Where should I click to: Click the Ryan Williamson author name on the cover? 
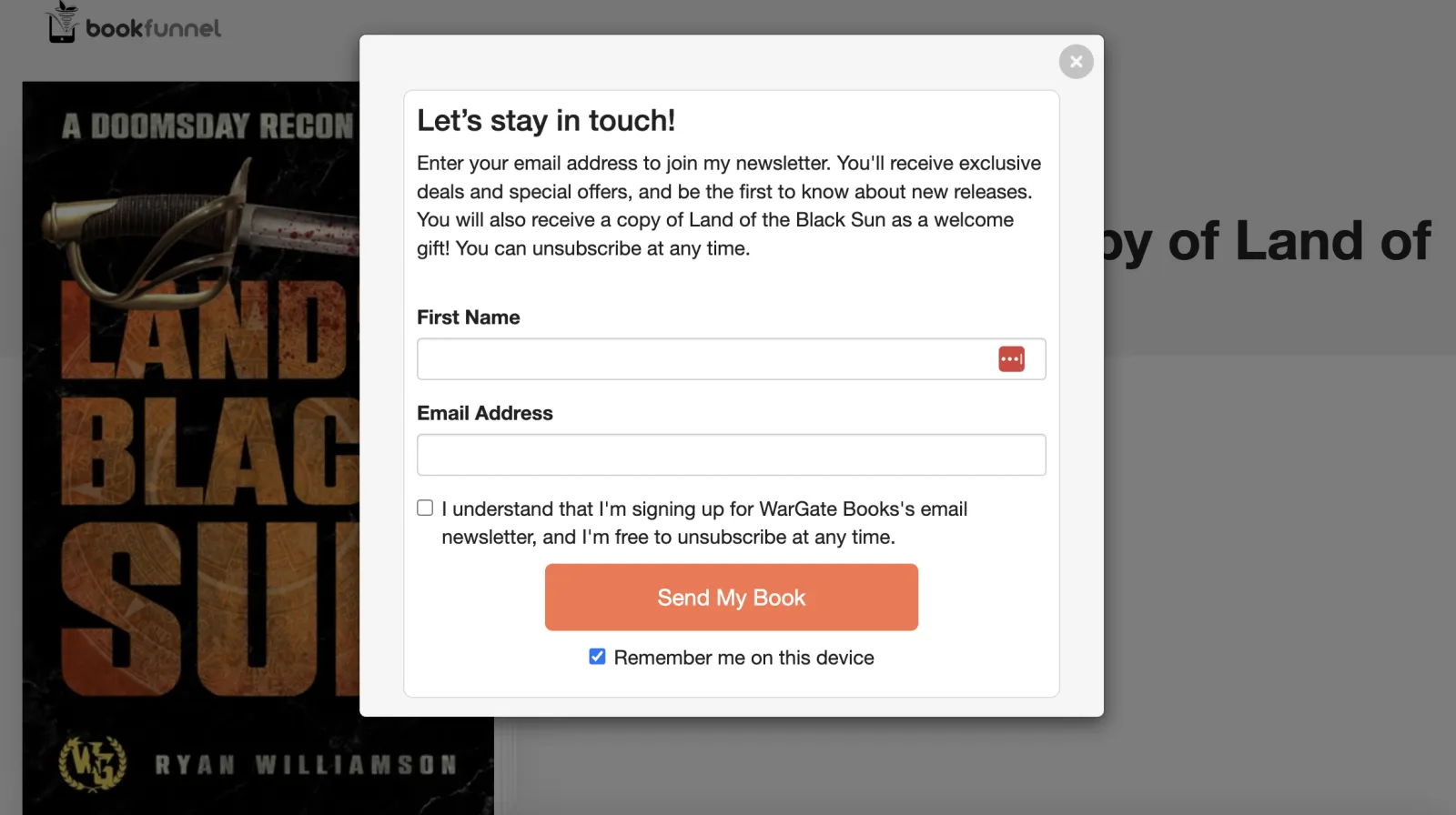(306, 765)
